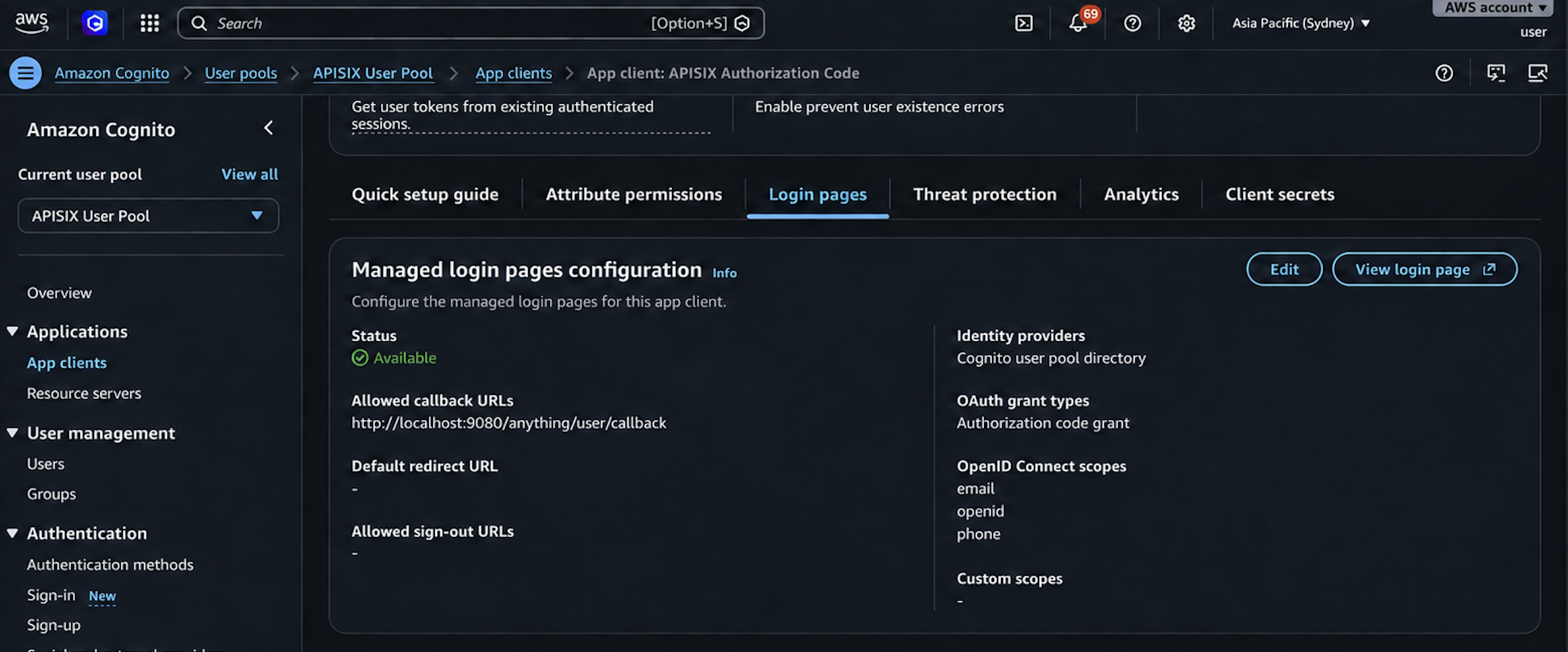1568x652 pixels.
Task: Open the top bar help question icon
Action: 1132,24
